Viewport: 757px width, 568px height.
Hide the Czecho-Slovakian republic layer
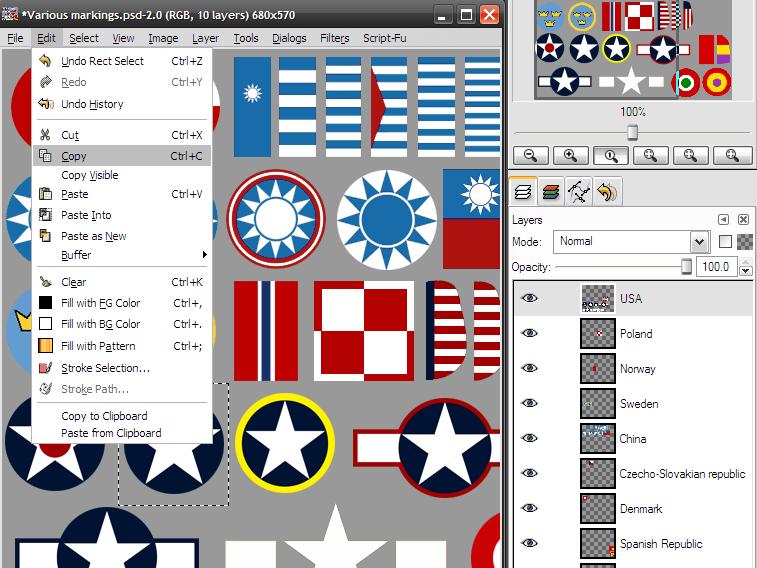coord(530,473)
